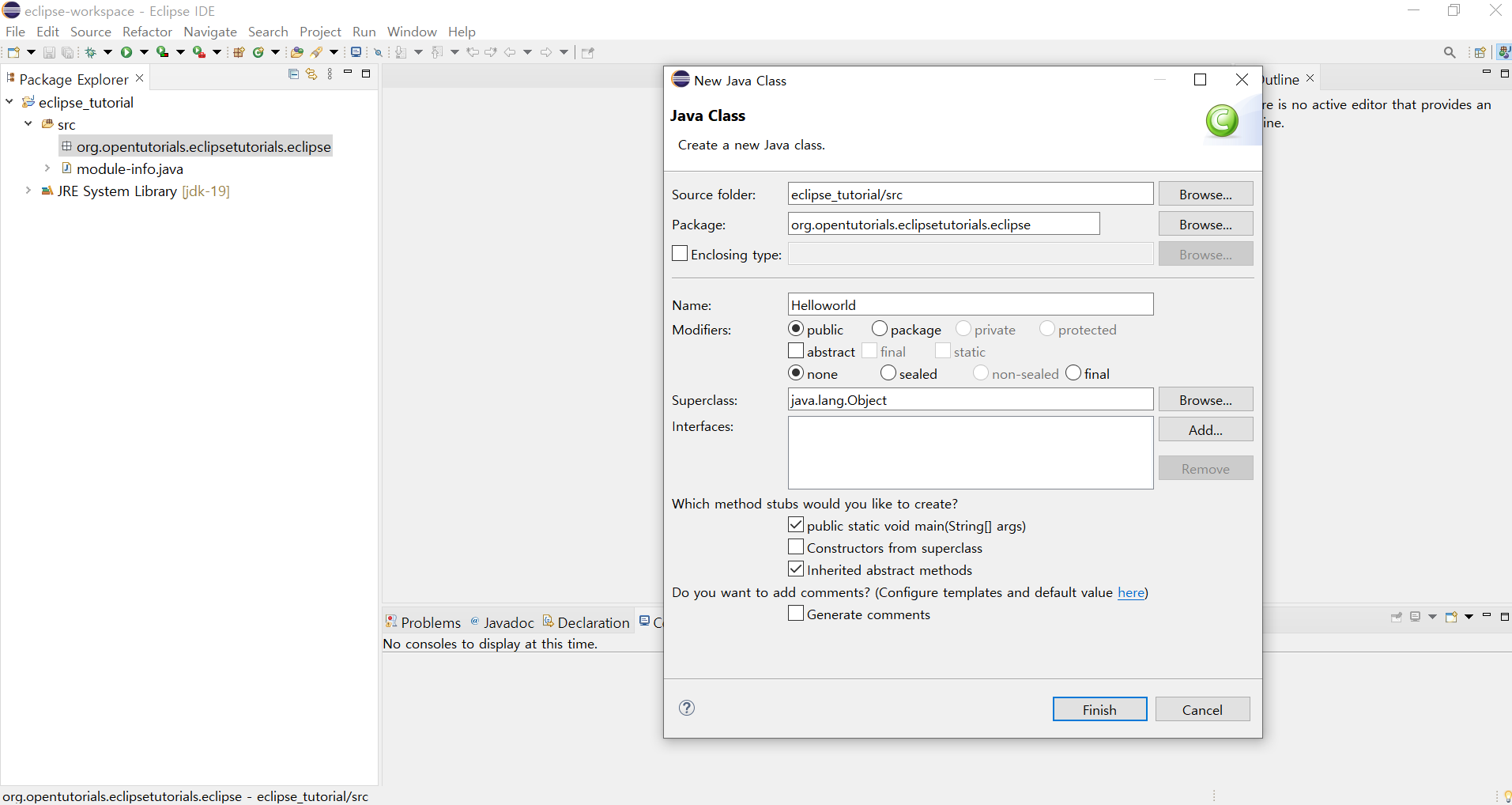Open the dropdown arrow next to the Debug icon
The width and height of the screenshot is (1512, 805).
pos(107,52)
